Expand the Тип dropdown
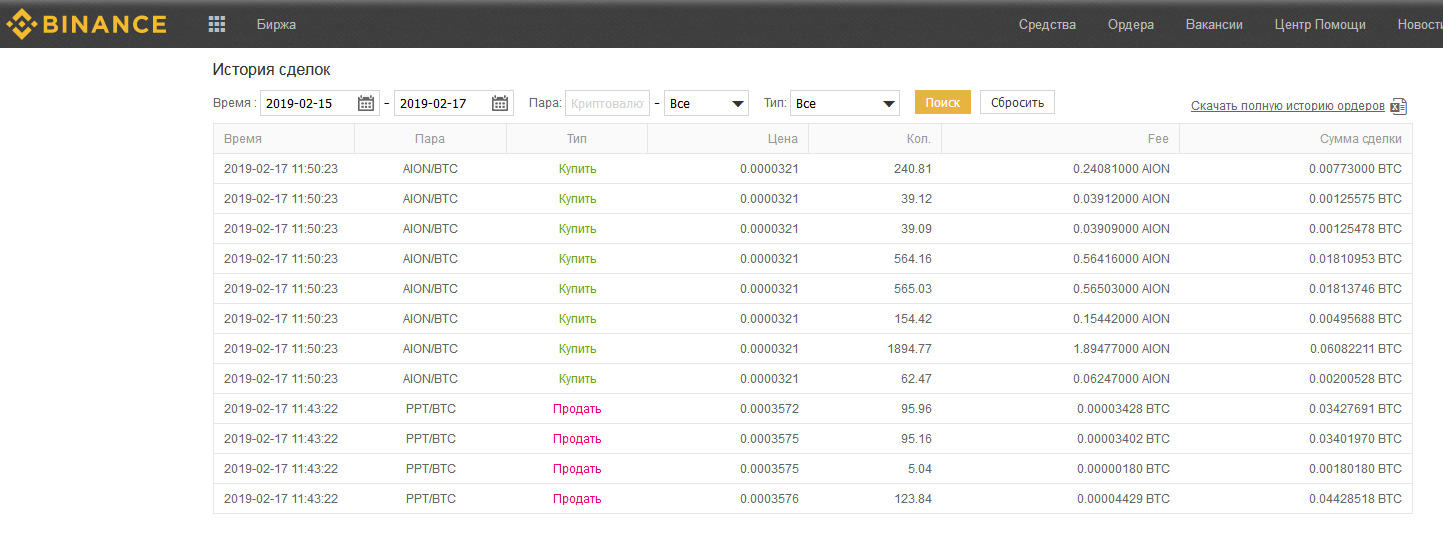1443x550 pixels. (x=845, y=103)
